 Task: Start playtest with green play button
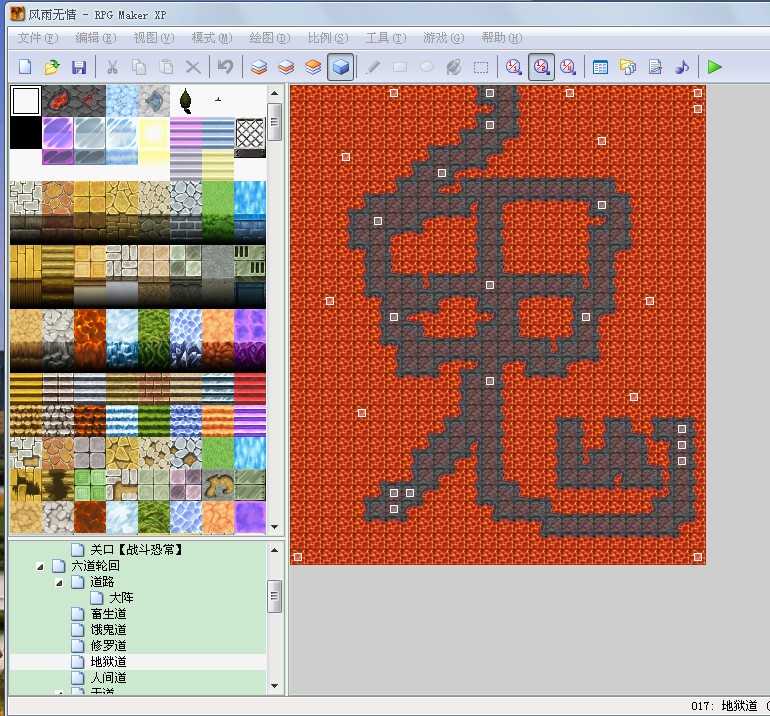[715, 67]
